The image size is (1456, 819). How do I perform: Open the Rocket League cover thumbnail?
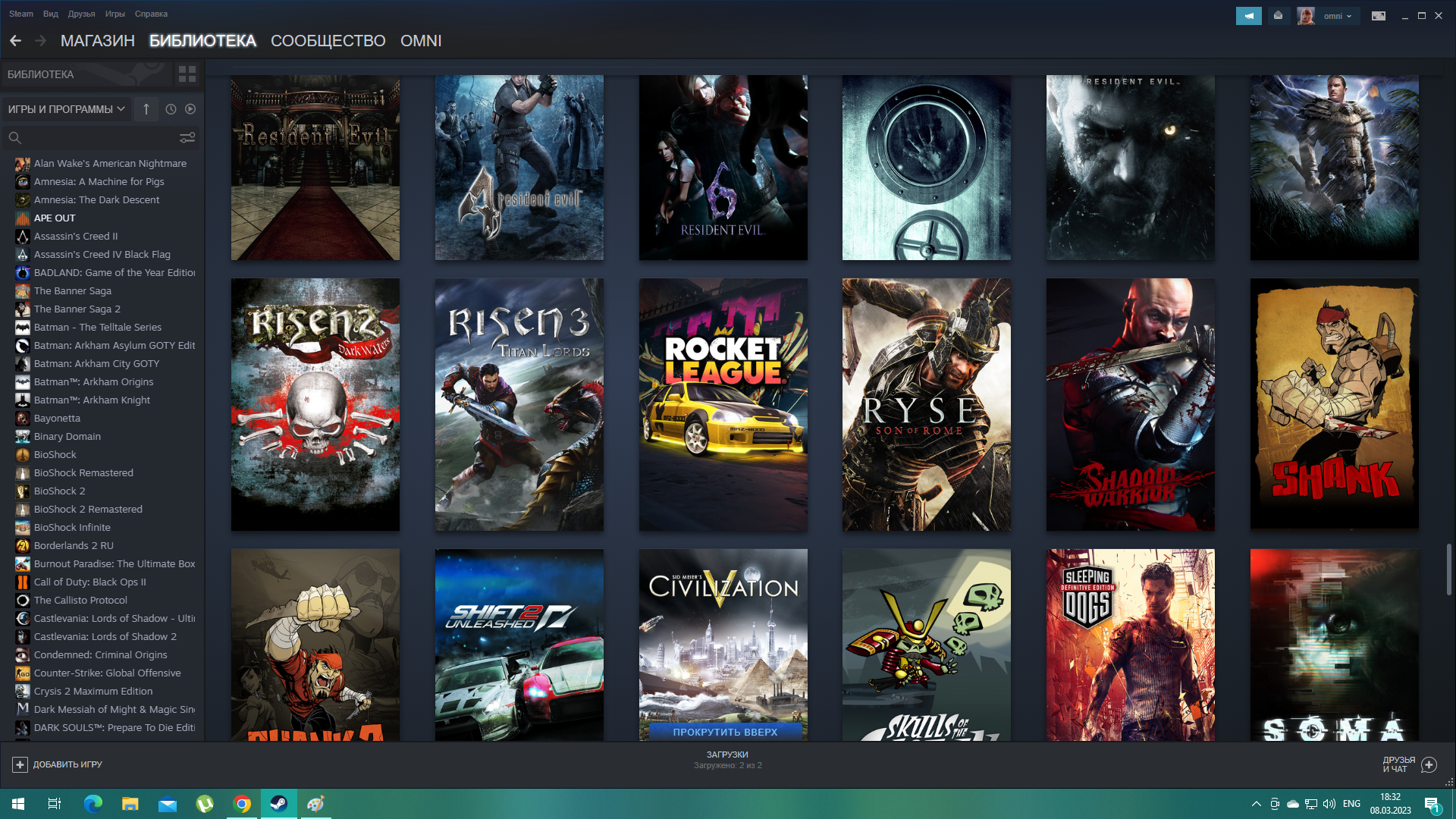[723, 404]
